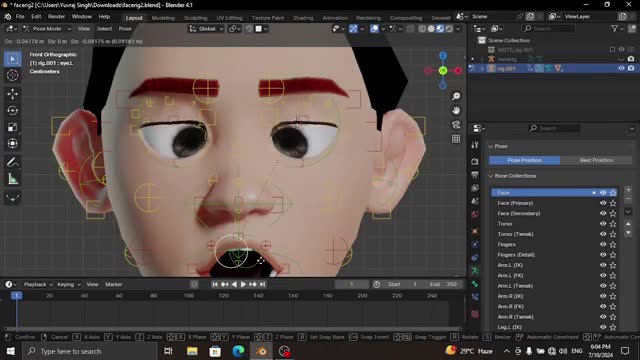The width and height of the screenshot is (640, 360).
Task: Solo the Torso (Tweak) collection star
Action: 613,234
